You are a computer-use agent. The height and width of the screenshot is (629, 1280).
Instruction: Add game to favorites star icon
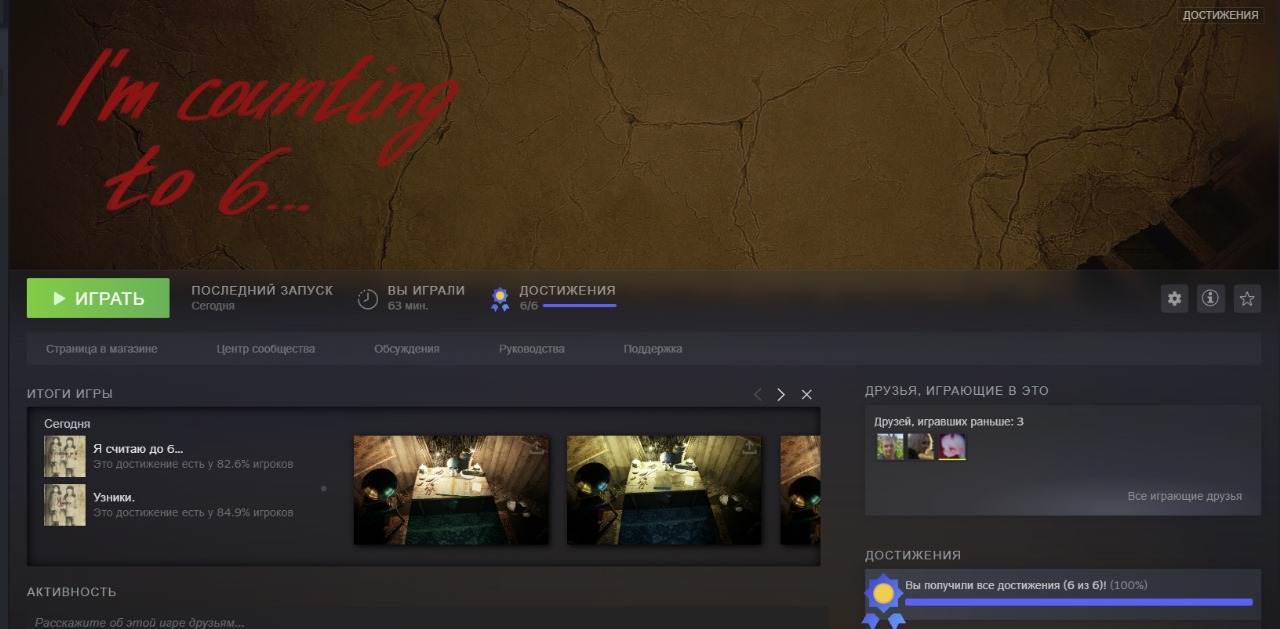(1246, 298)
